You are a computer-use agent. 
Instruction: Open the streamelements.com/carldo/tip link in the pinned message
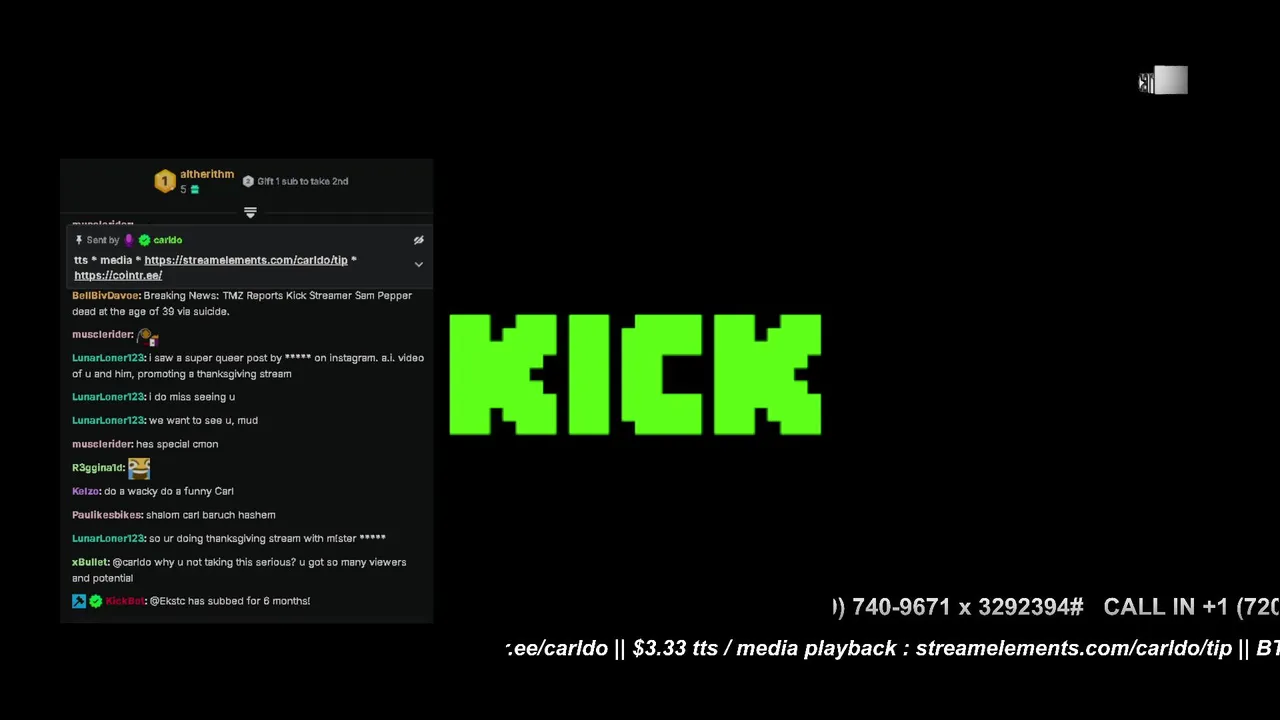(x=246, y=260)
